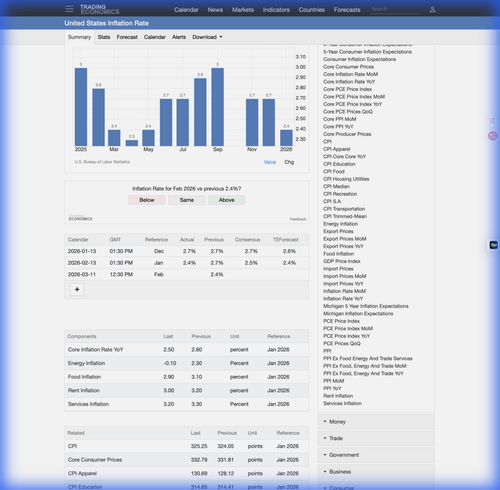This screenshot has width=500, height=490.
Task: Open Inflation Rate MoM sidebar link
Action: pyautogui.click(x=344, y=291)
